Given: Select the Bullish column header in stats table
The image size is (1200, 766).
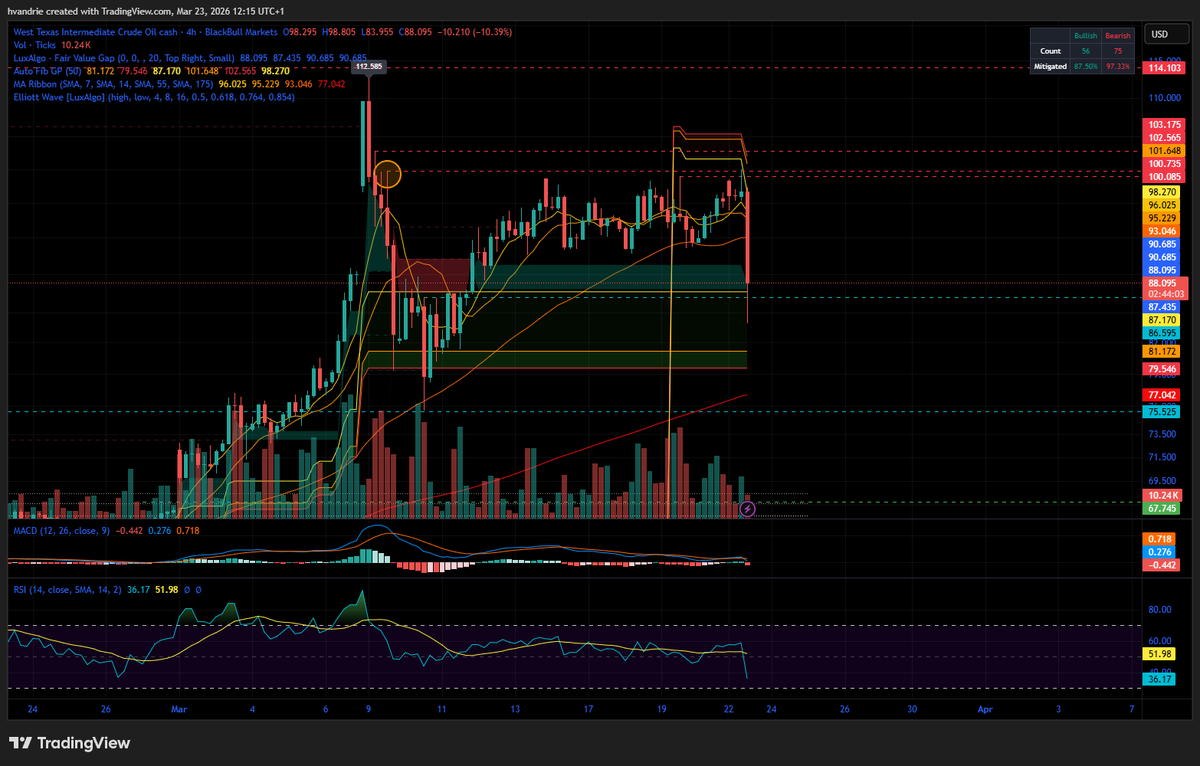Looking at the screenshot, I should pos(1086,34).
